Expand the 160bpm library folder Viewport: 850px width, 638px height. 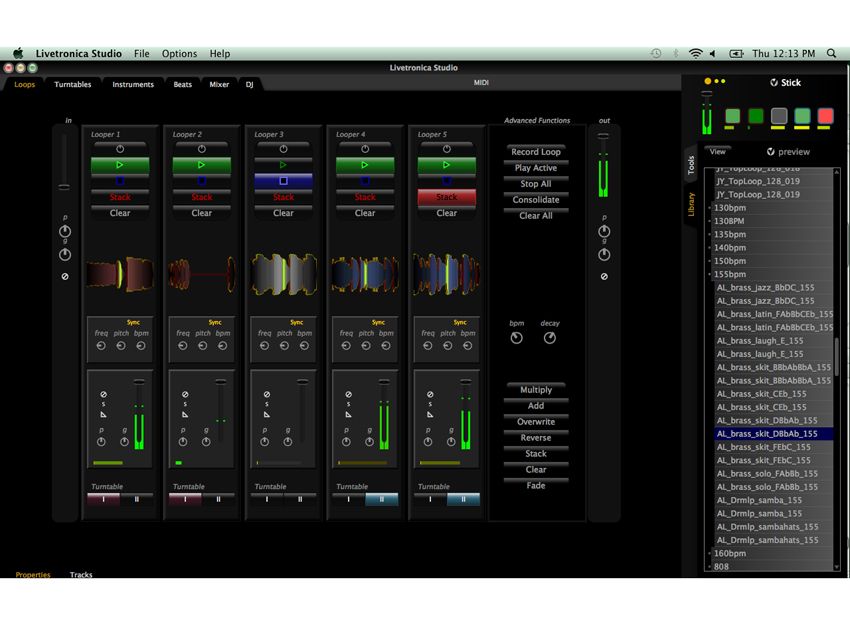[x=709, y=553]
